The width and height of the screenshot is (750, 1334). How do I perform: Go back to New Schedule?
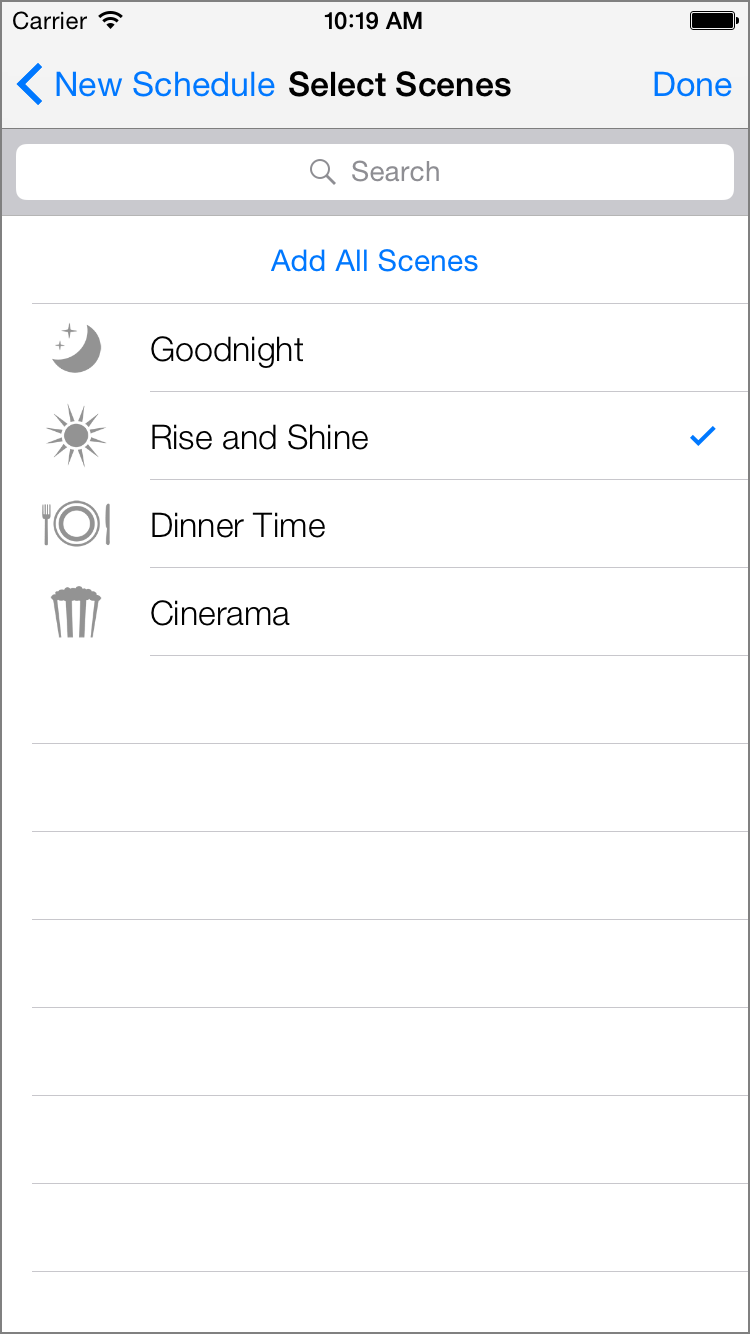click(x=146, y=85)
